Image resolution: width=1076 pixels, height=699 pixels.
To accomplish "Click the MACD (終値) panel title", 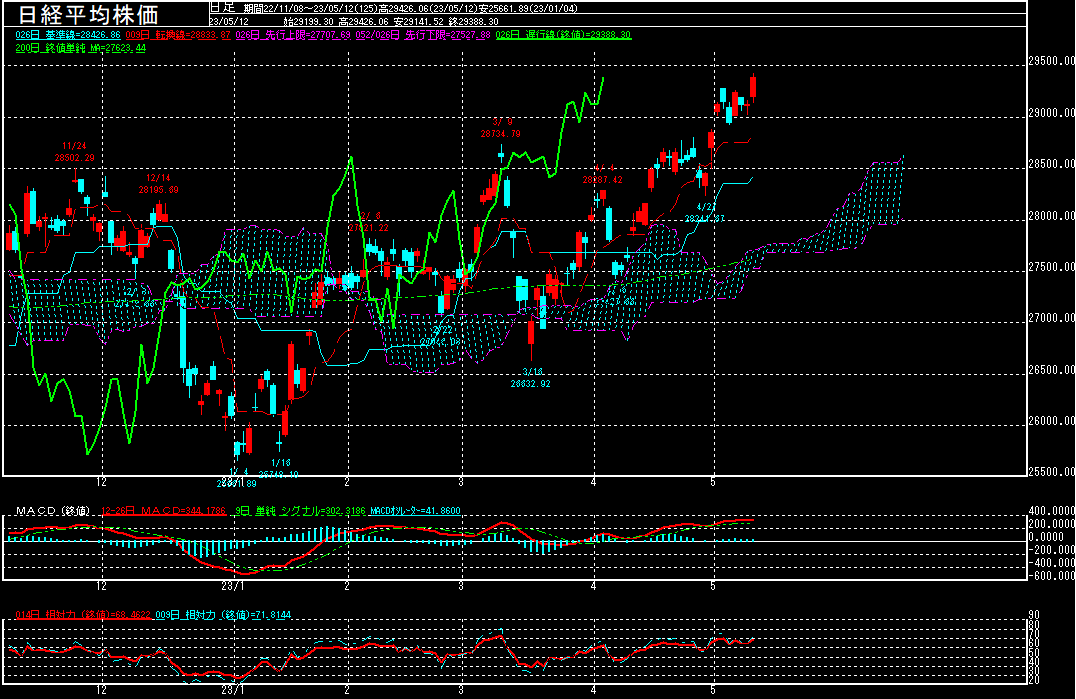I will pos(53,511).
